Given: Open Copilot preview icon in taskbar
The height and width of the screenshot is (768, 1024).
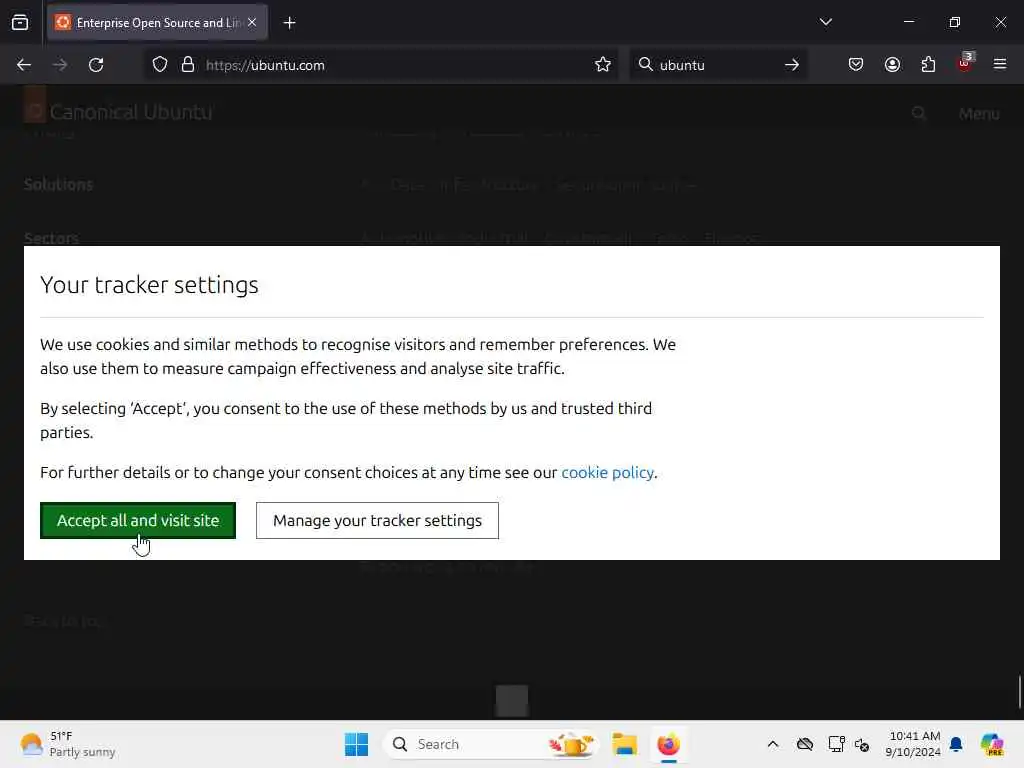Looking at the screenshot, I should [x=992, y=744].
